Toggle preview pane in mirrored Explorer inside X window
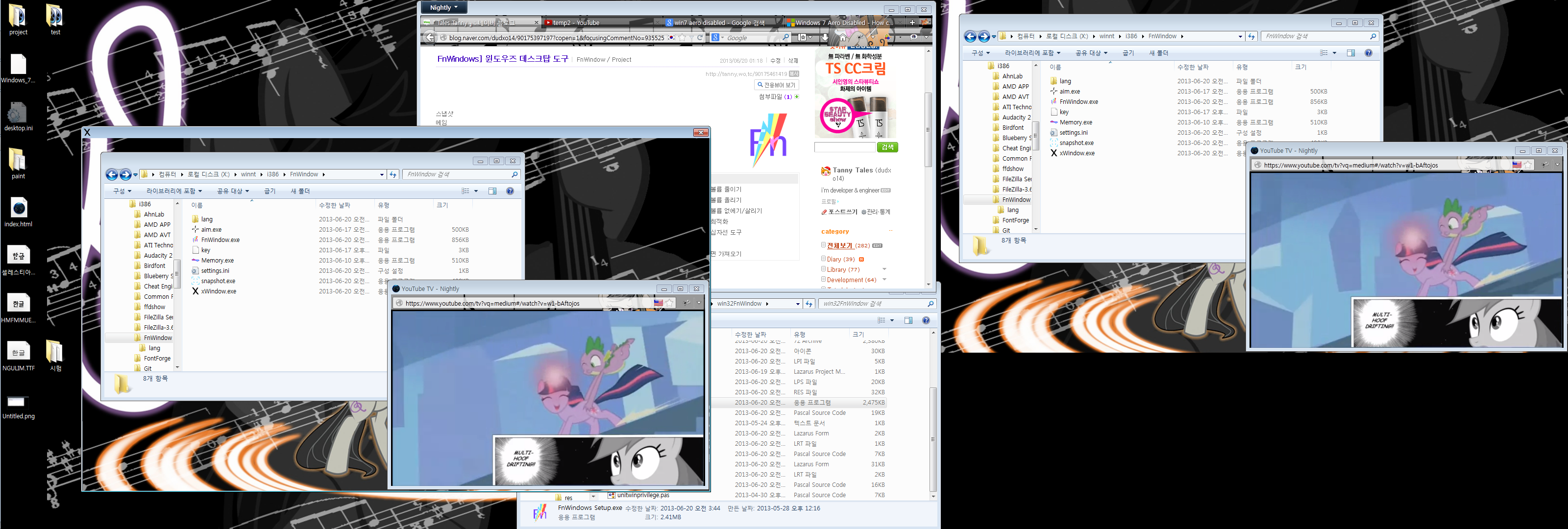 tap(492, 191)
